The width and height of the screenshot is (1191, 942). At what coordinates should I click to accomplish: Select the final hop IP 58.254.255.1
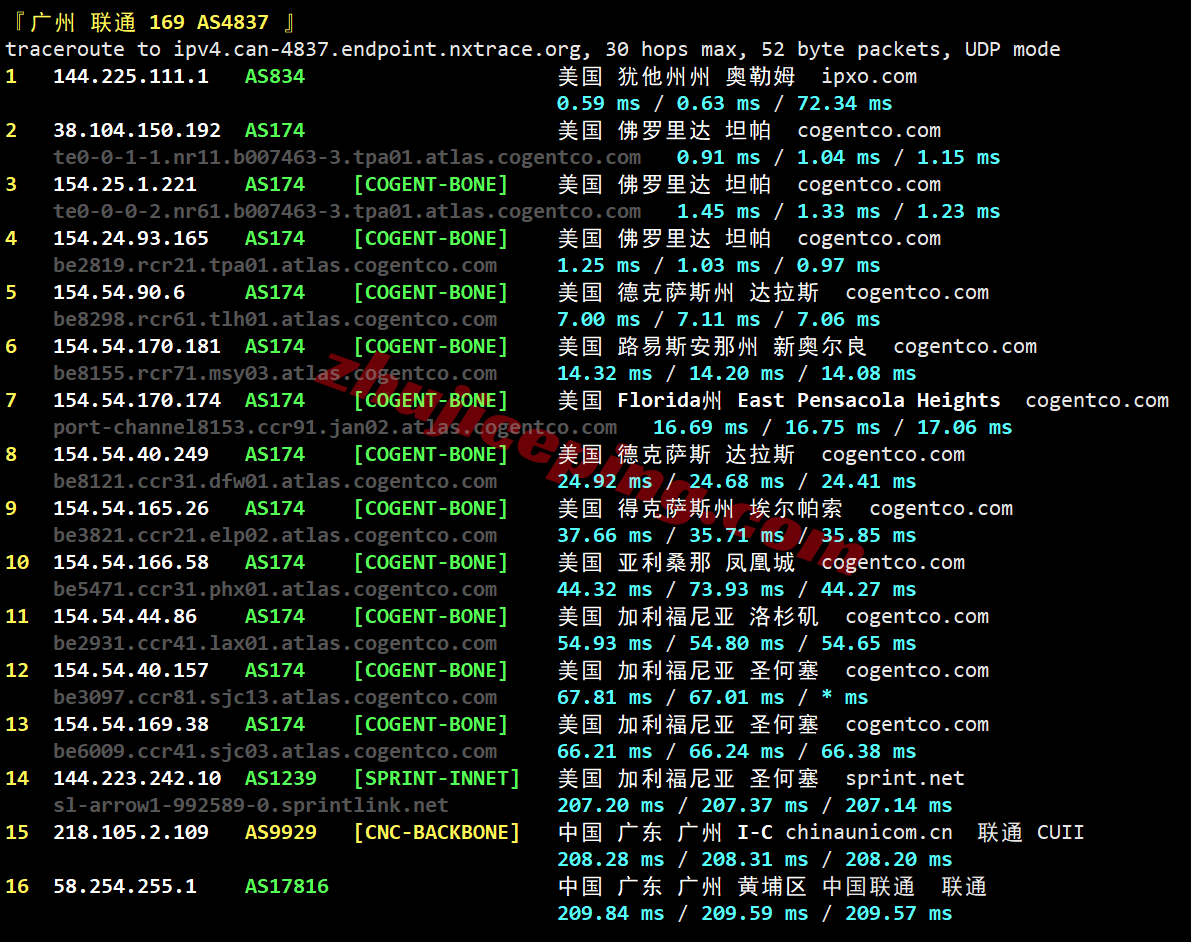pyautogui.click(x=124, y=886)
